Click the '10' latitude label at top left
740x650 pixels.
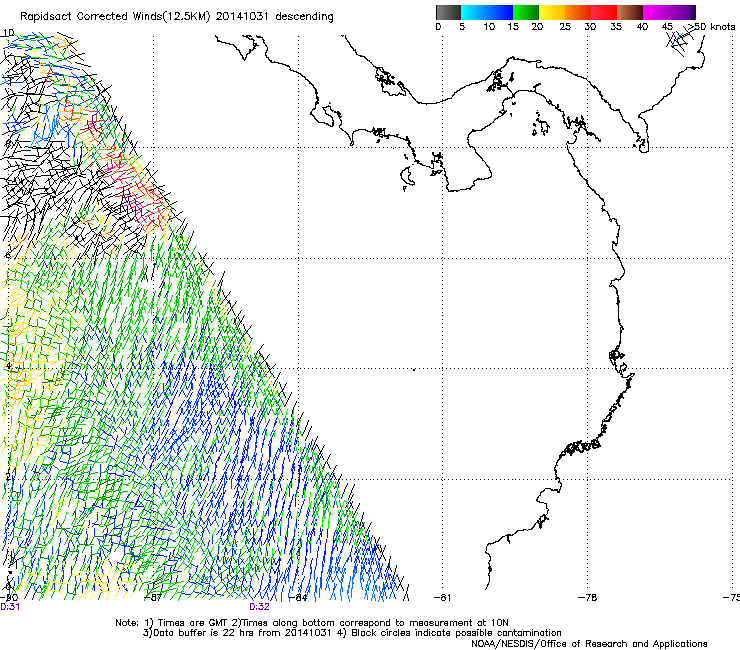(x=8, y=33)
